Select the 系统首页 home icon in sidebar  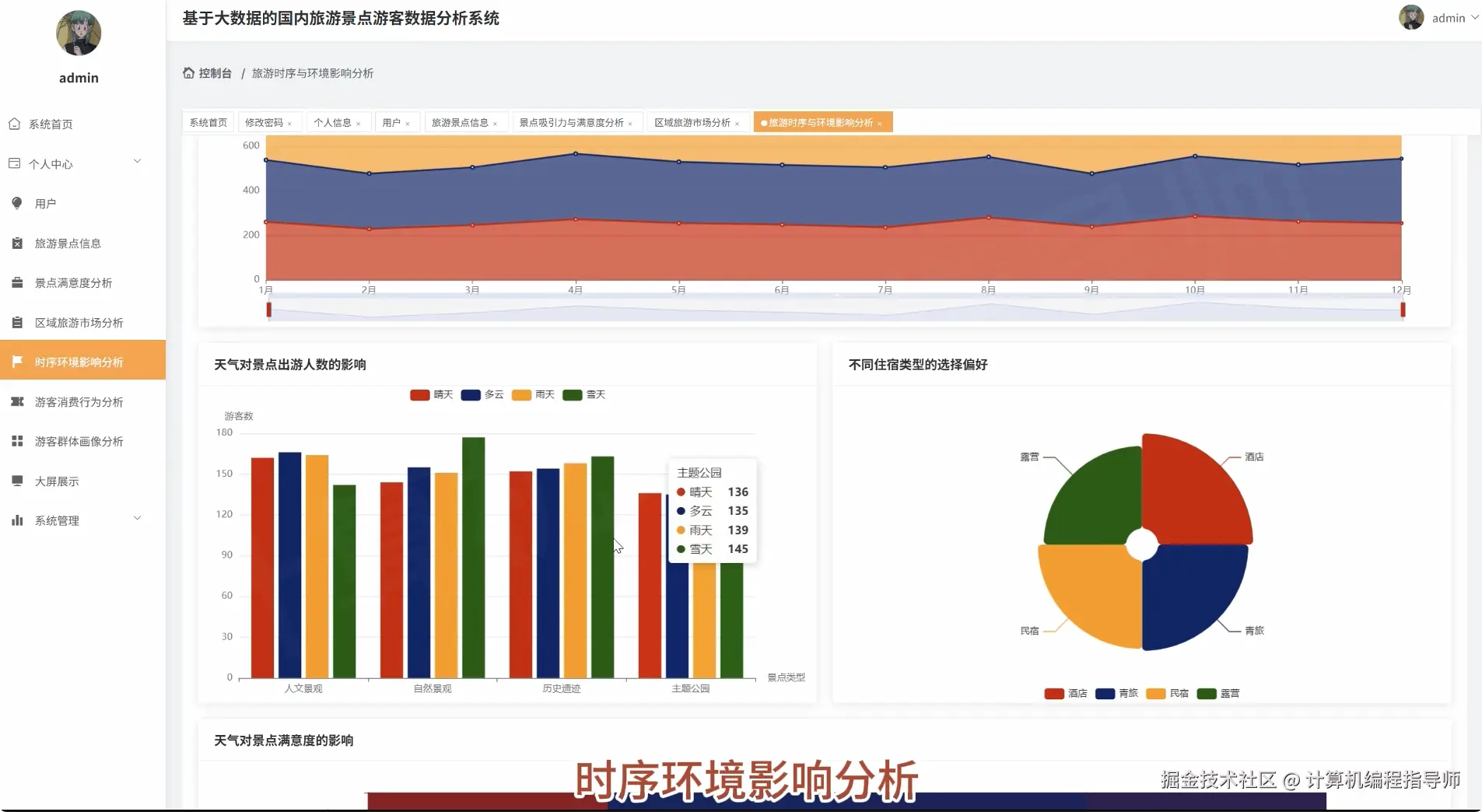tap(16, 124)
